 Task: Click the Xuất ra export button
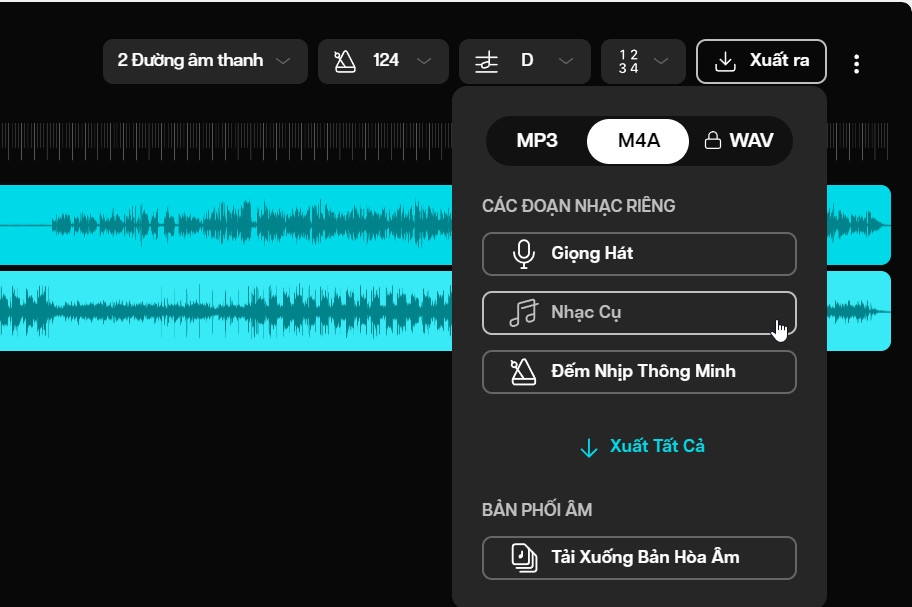(761, 61)
